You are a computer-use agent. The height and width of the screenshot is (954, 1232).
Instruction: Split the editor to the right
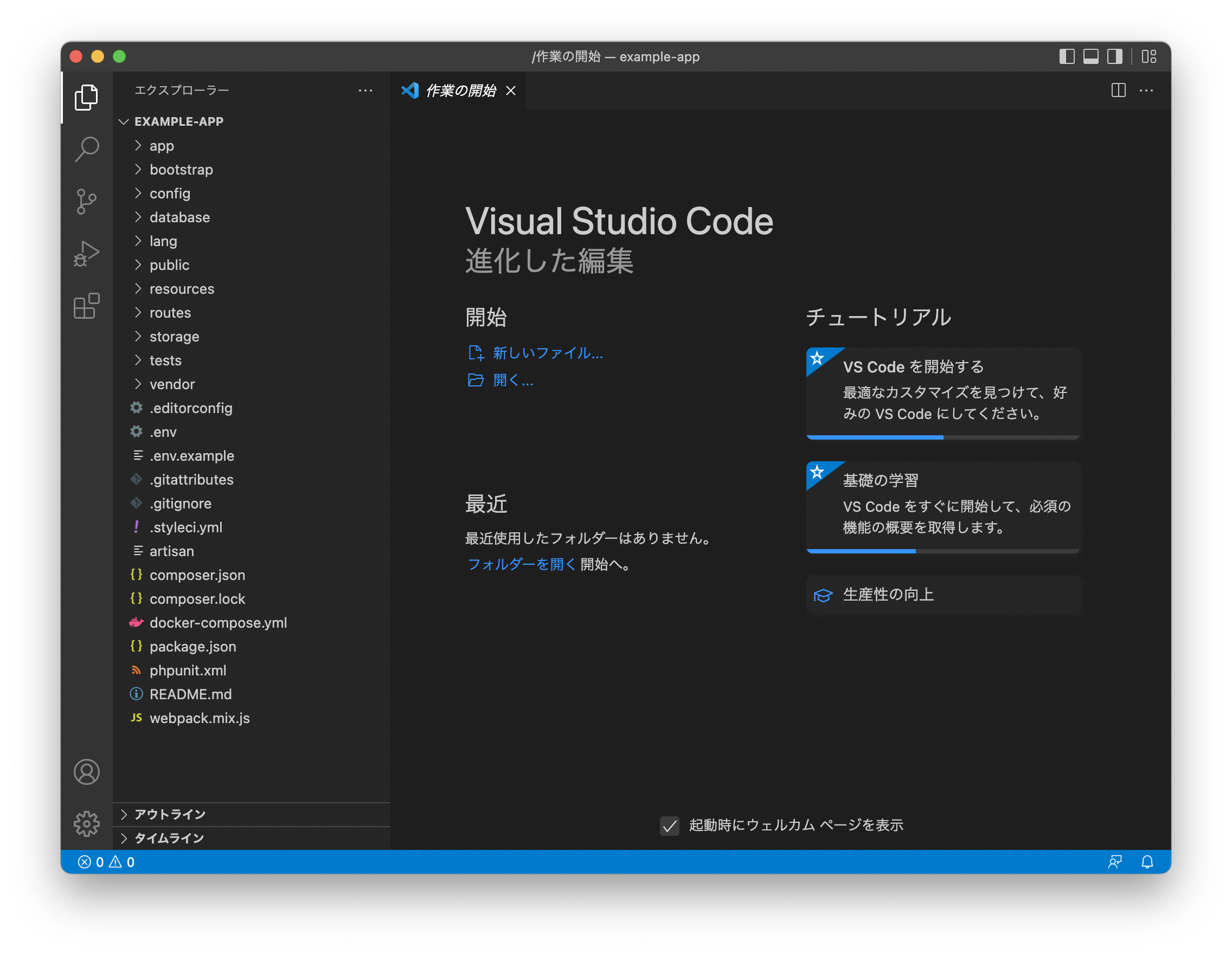coord(1118,90)
